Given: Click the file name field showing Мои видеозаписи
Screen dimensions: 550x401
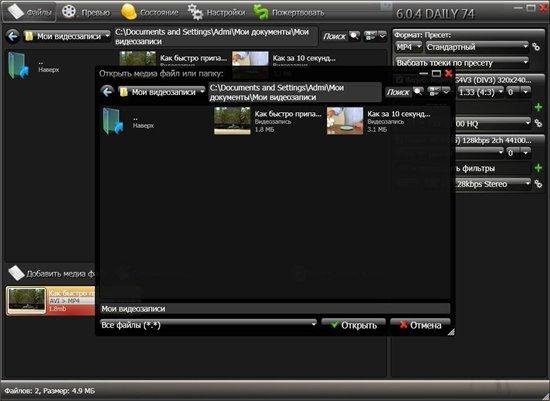Looking at the screenshot, I should coord(275,309).
